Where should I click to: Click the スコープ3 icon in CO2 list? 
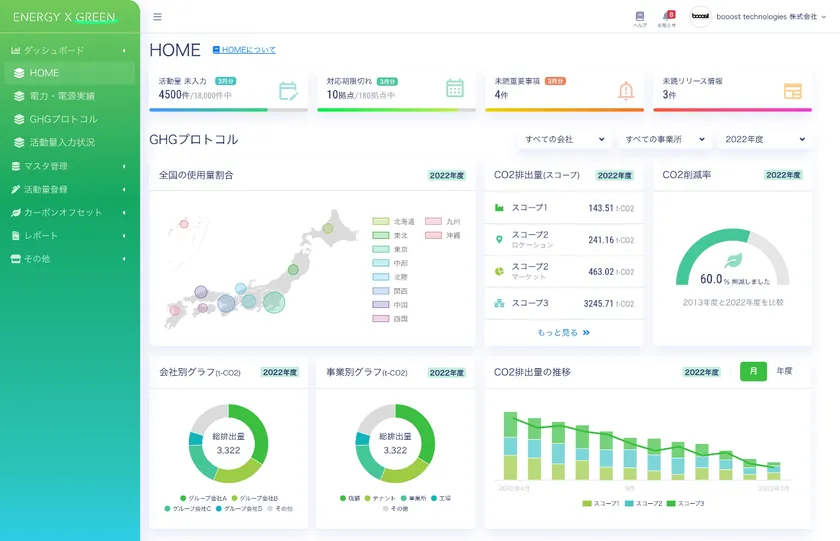499,303
